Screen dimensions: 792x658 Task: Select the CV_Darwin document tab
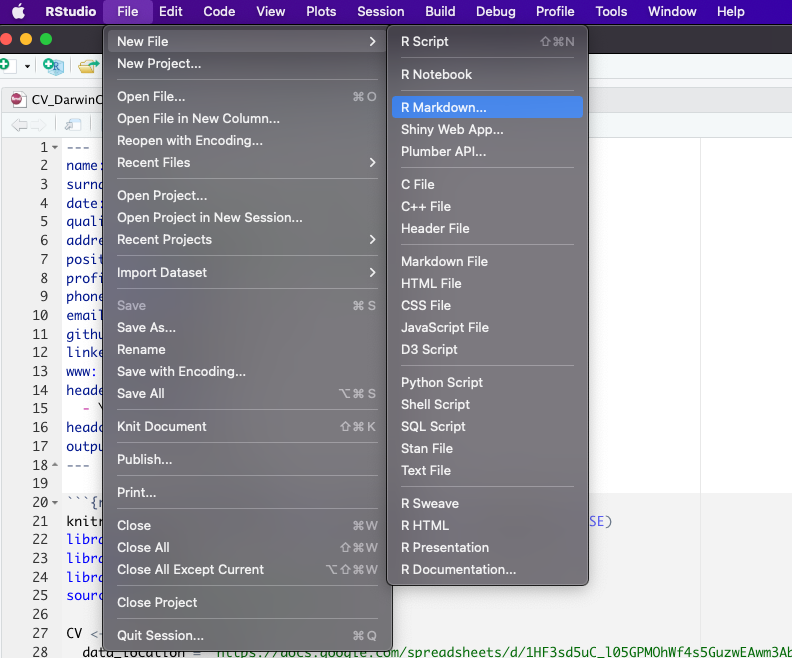(x=57, y=99)
